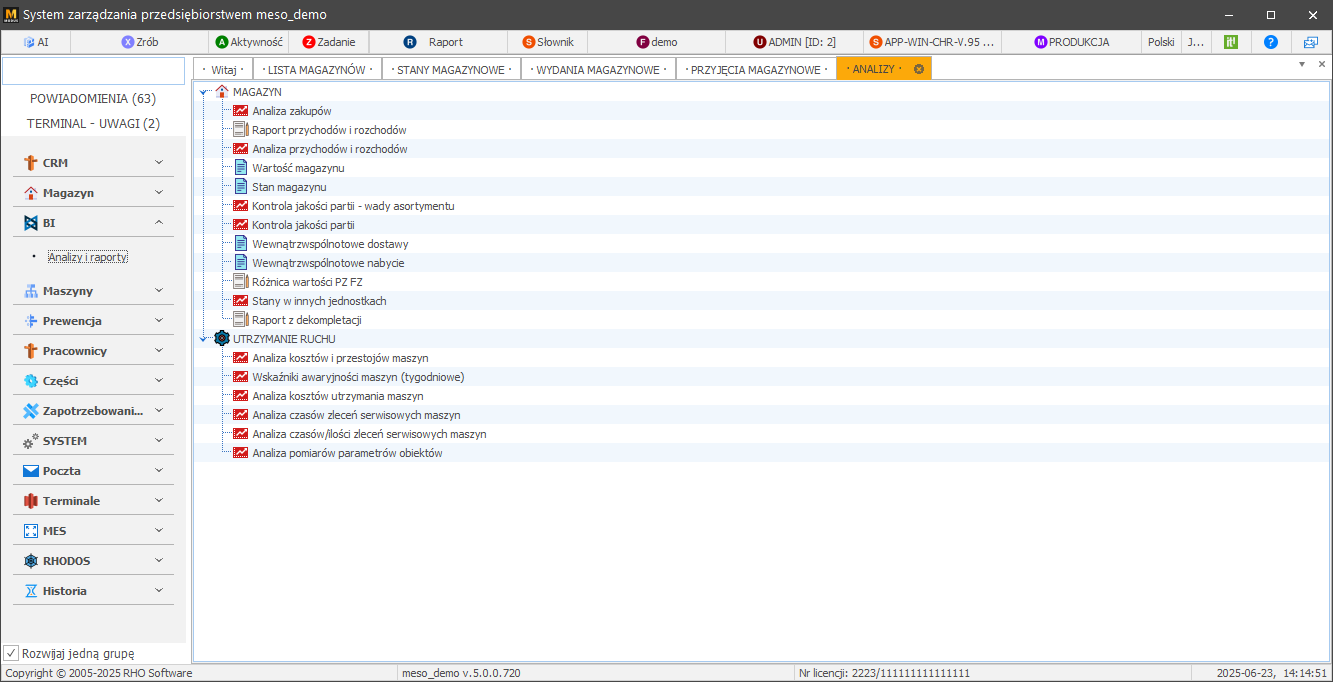
Task: Click the report icon beside Raport z dekompletacji
Action: coord(240,320)
